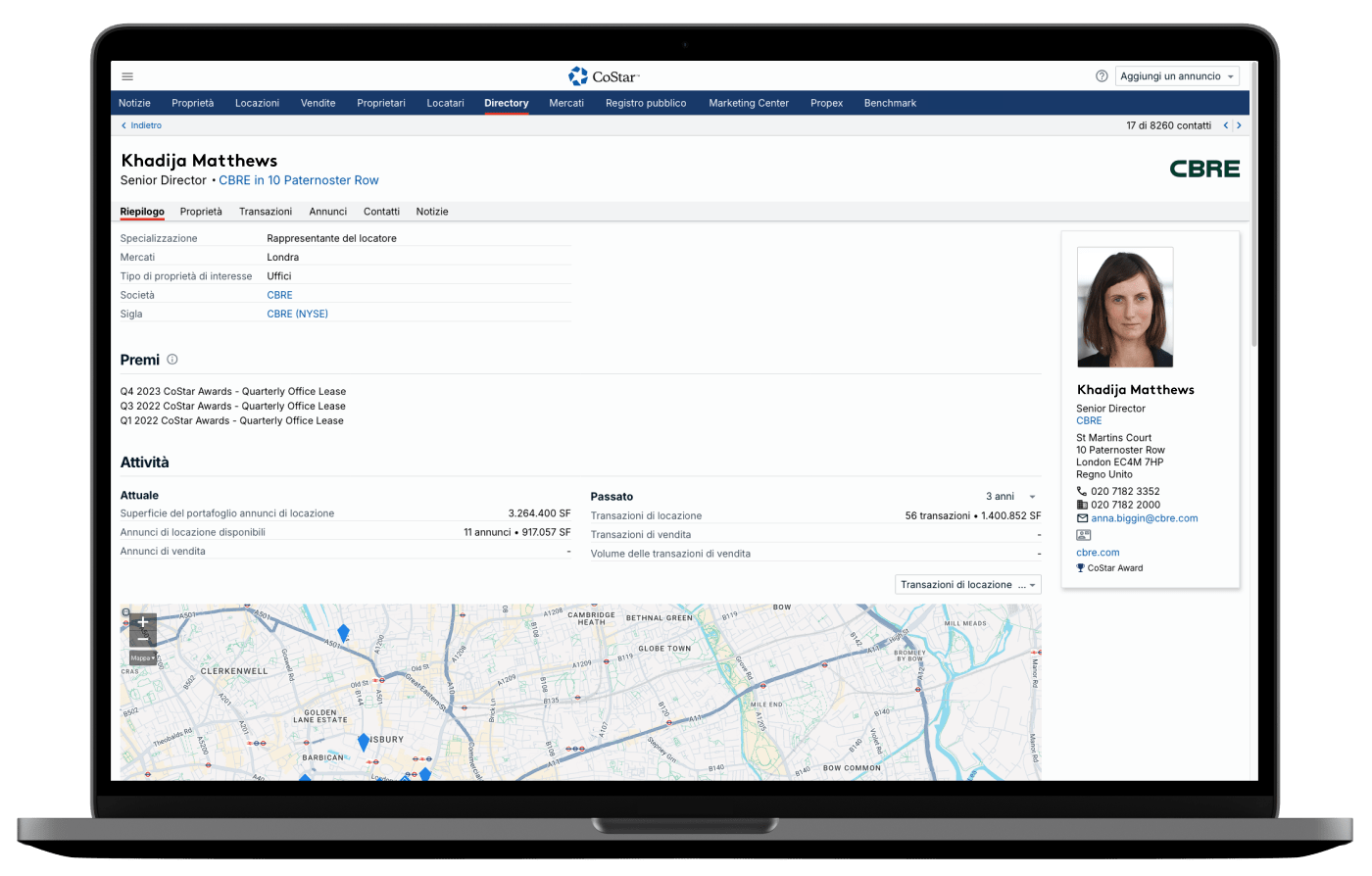
Task: Zoom out on the map
Action: tap(143, 640)
